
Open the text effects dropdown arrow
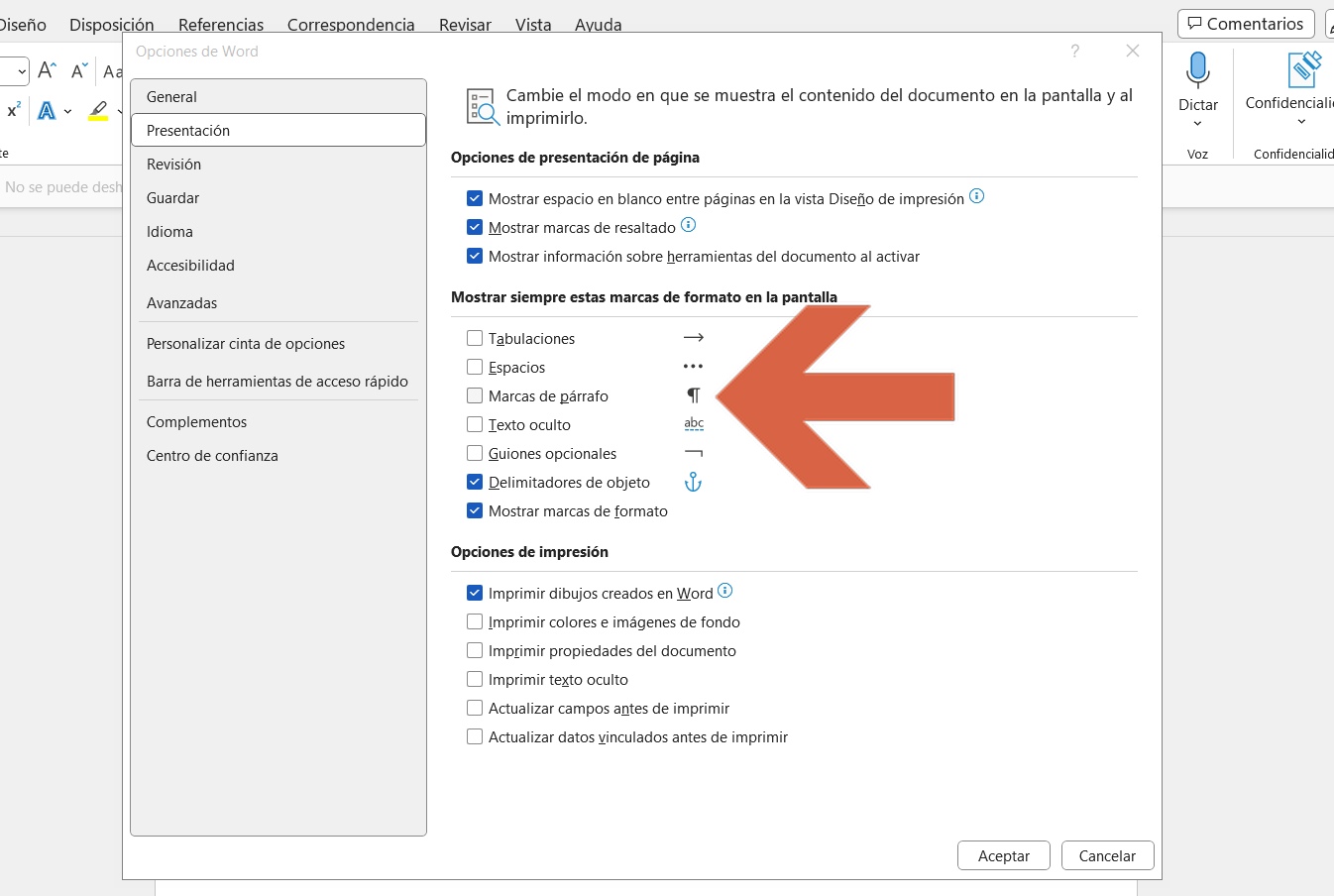[67, 112]
